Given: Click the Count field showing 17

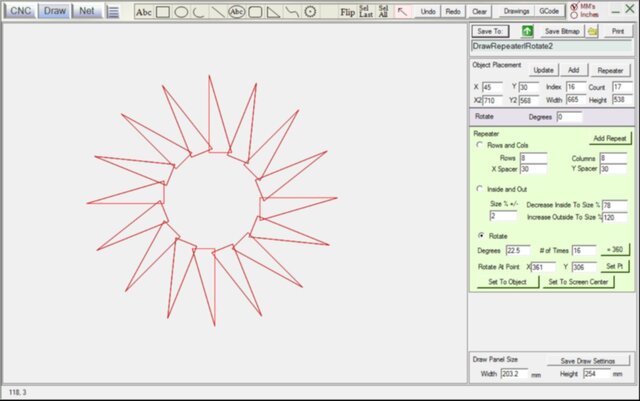Looking at the screenshot, I should click(x=622, y=87).
